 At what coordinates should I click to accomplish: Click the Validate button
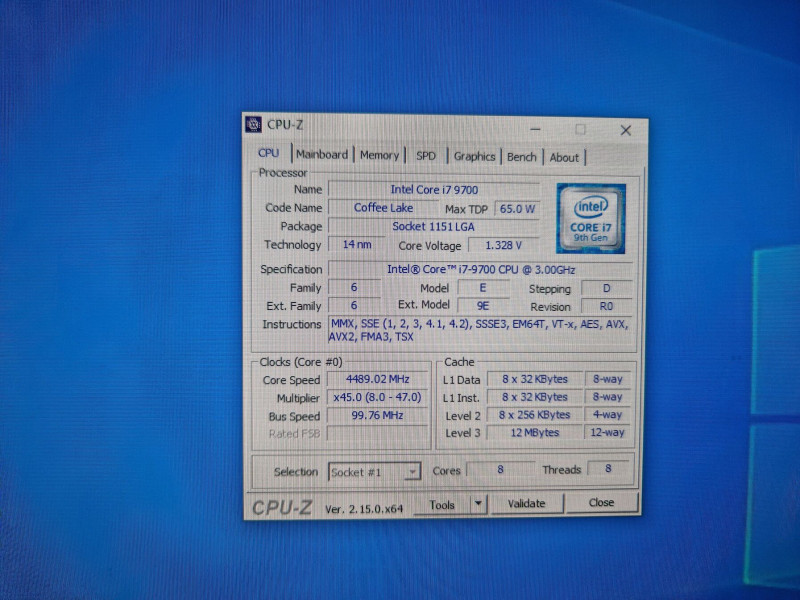[527, 504]
